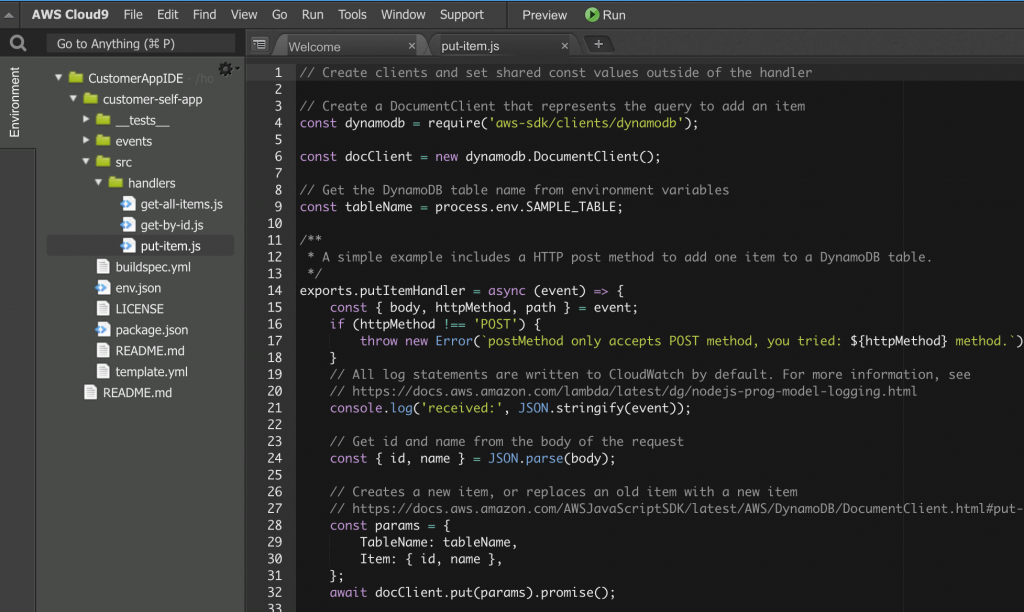This screenshot has height=612, width=1024.
Task: Expand the events folder
Action: [x=87, y=141]
